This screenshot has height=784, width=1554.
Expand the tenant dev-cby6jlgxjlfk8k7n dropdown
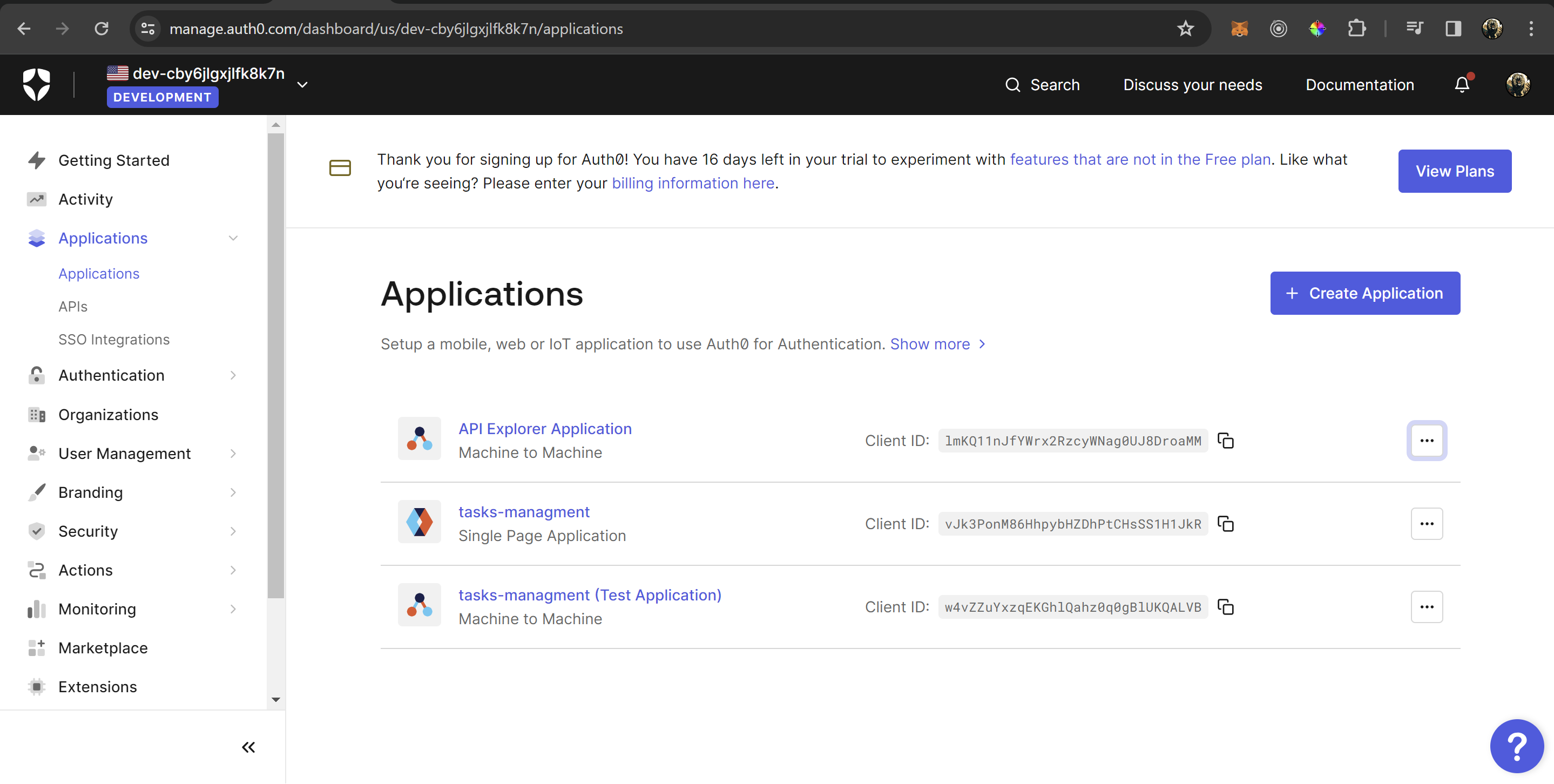pos(302,84)
